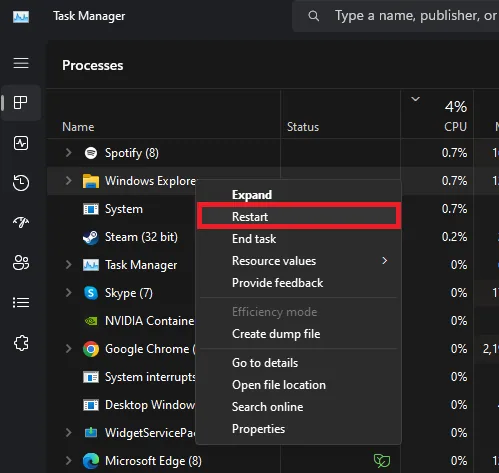Click the WidgetService process icon

click(91, 433)
